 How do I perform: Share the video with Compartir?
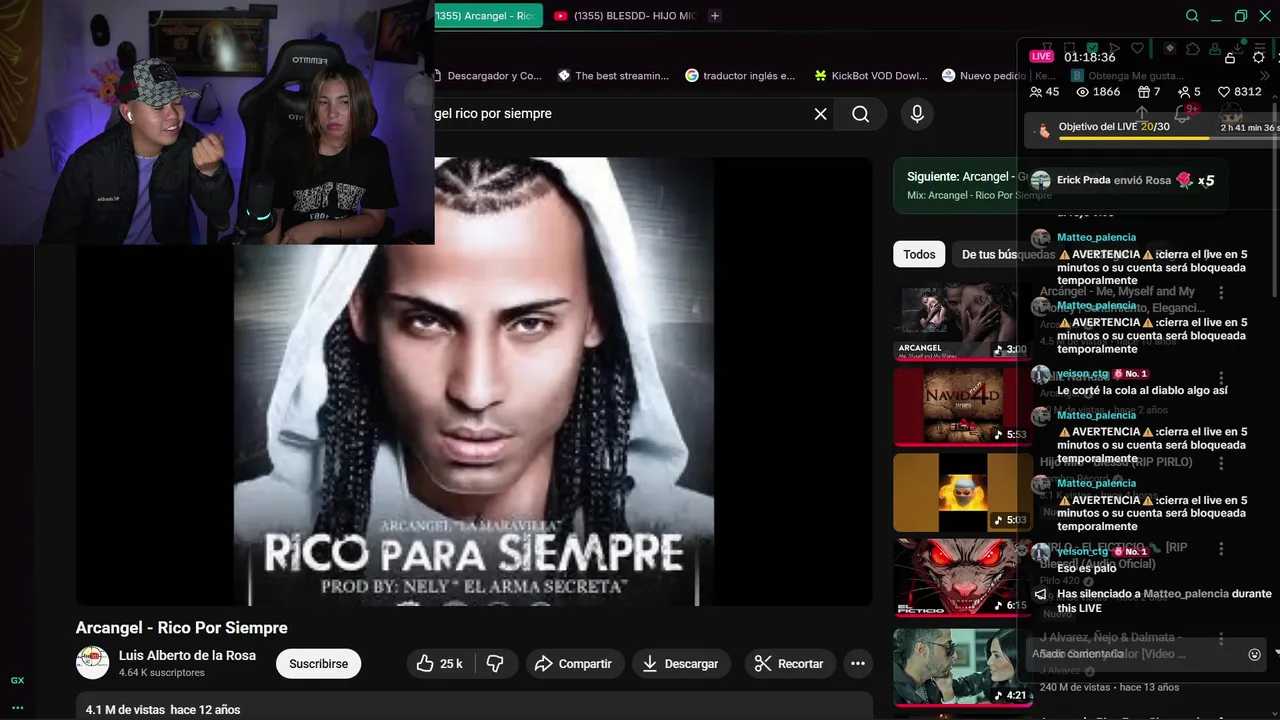573,664
